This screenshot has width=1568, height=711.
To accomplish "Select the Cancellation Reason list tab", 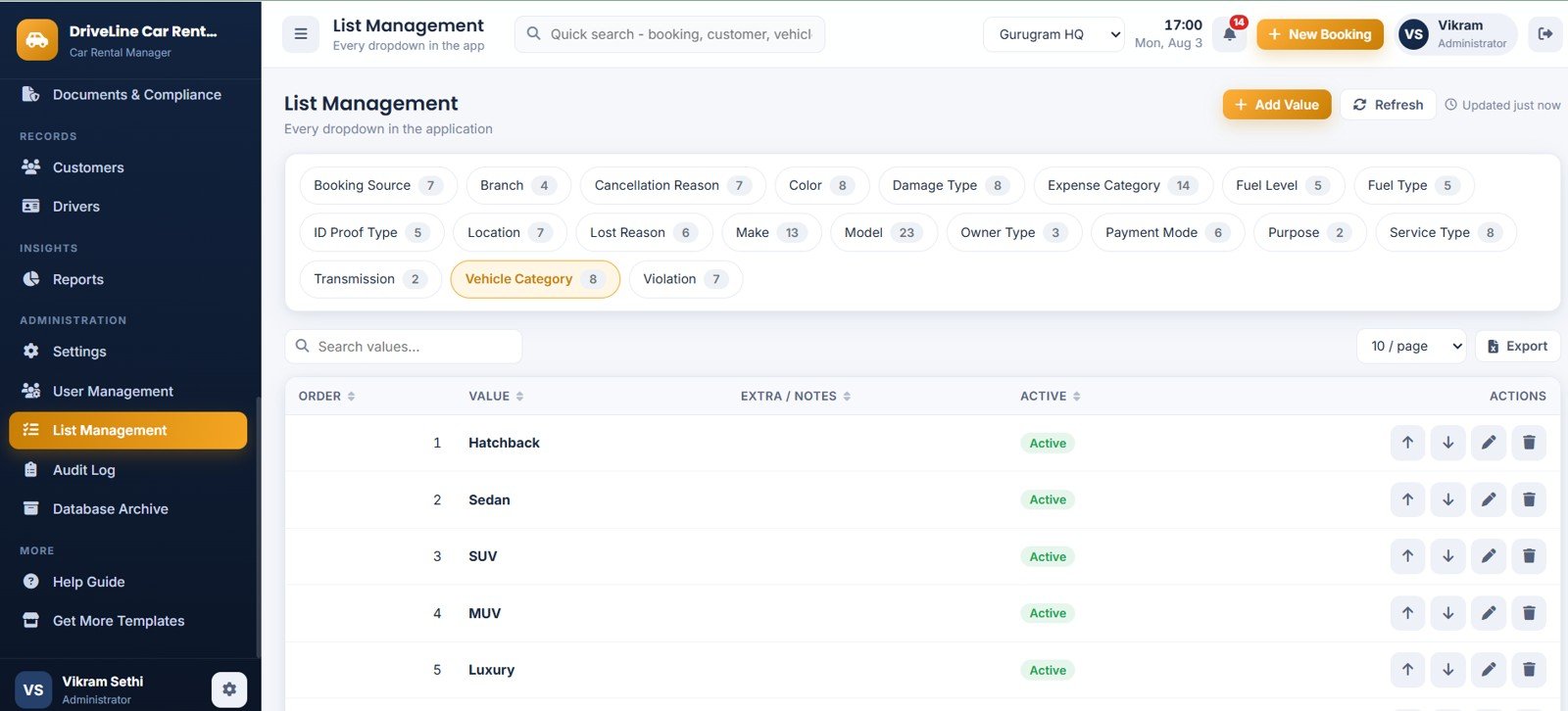I will click(673, 185).
